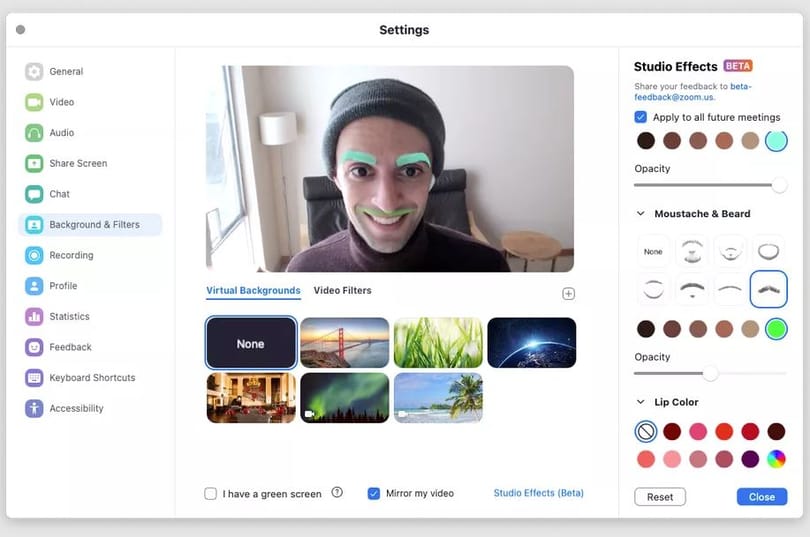Choose the chin strap beard style
810x537 pixels.
point(653,289)
